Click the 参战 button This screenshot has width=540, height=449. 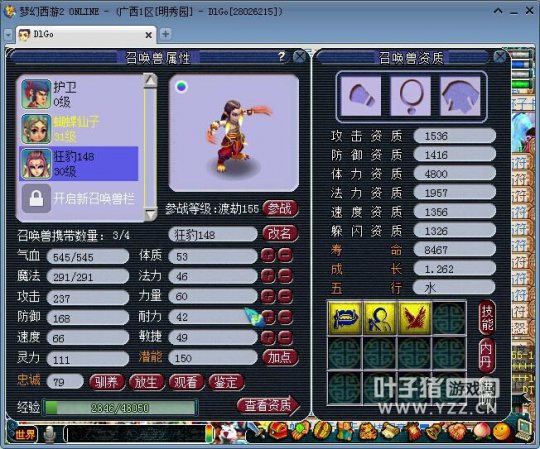[x=280, y=208]
